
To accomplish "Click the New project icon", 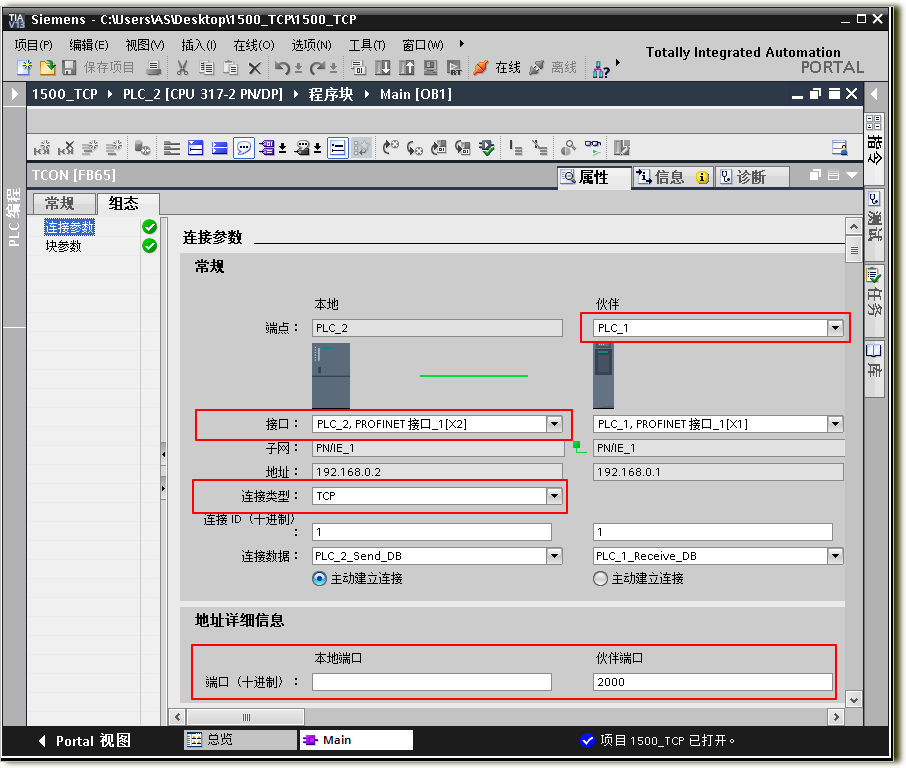I will coord(24,68).
